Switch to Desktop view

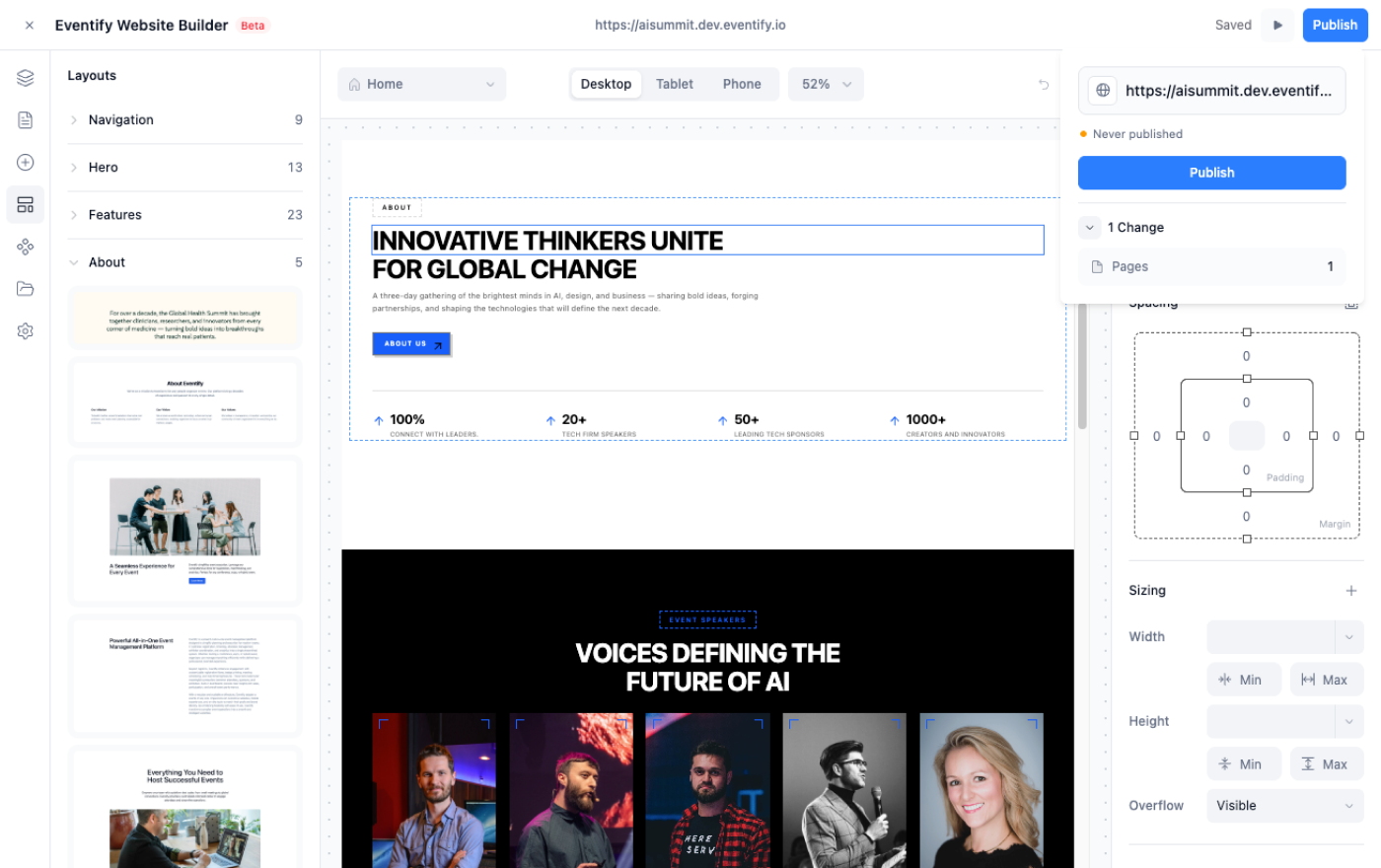point(606,85)
